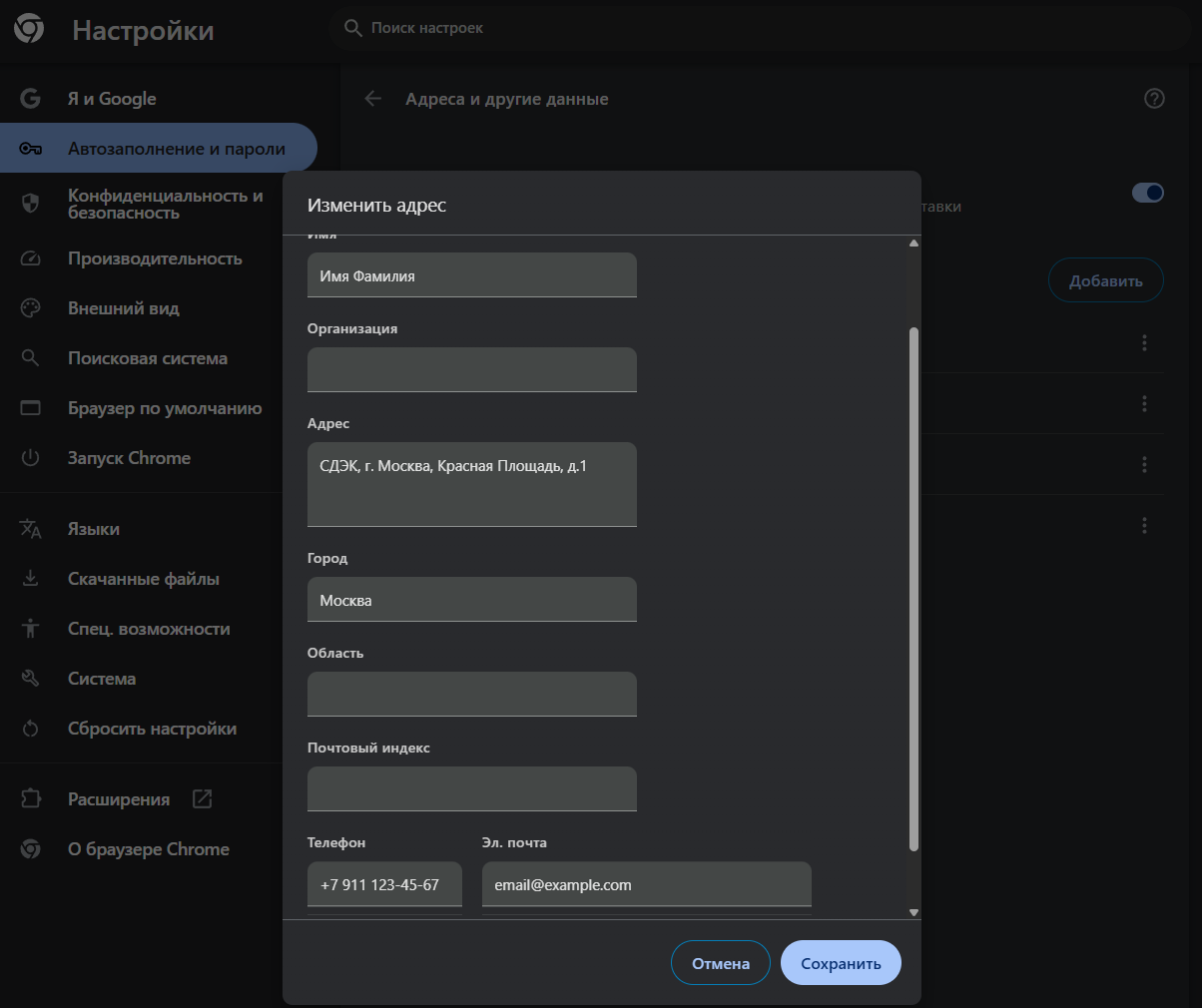Open help with the question mark icon

tap(1154, 98)
